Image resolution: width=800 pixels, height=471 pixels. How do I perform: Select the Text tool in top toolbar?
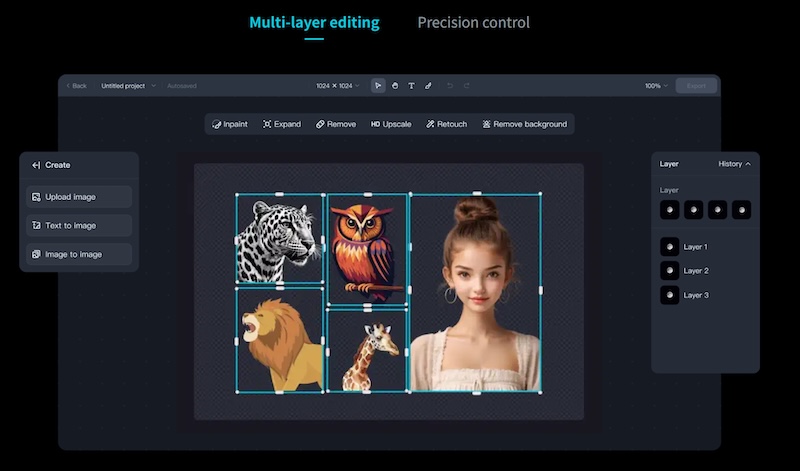point(411,86)
